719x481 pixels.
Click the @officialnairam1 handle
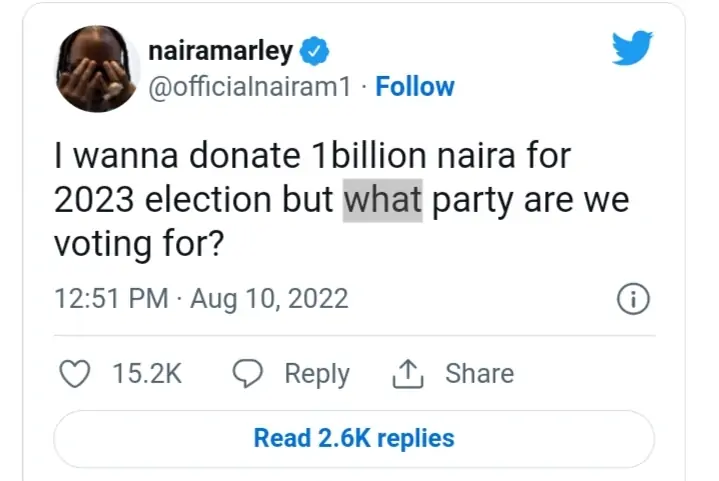pos(250,87)
